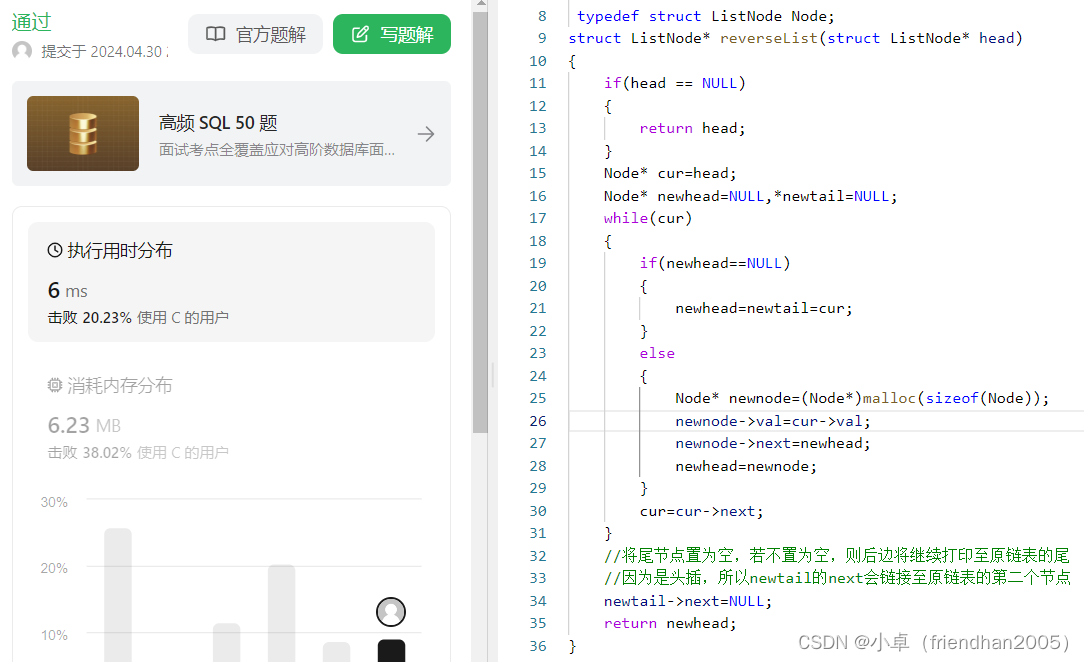1084x662 pixels.
Task: Click 'newhead=newtail=cur;' code line
Action: coord(764,308)
